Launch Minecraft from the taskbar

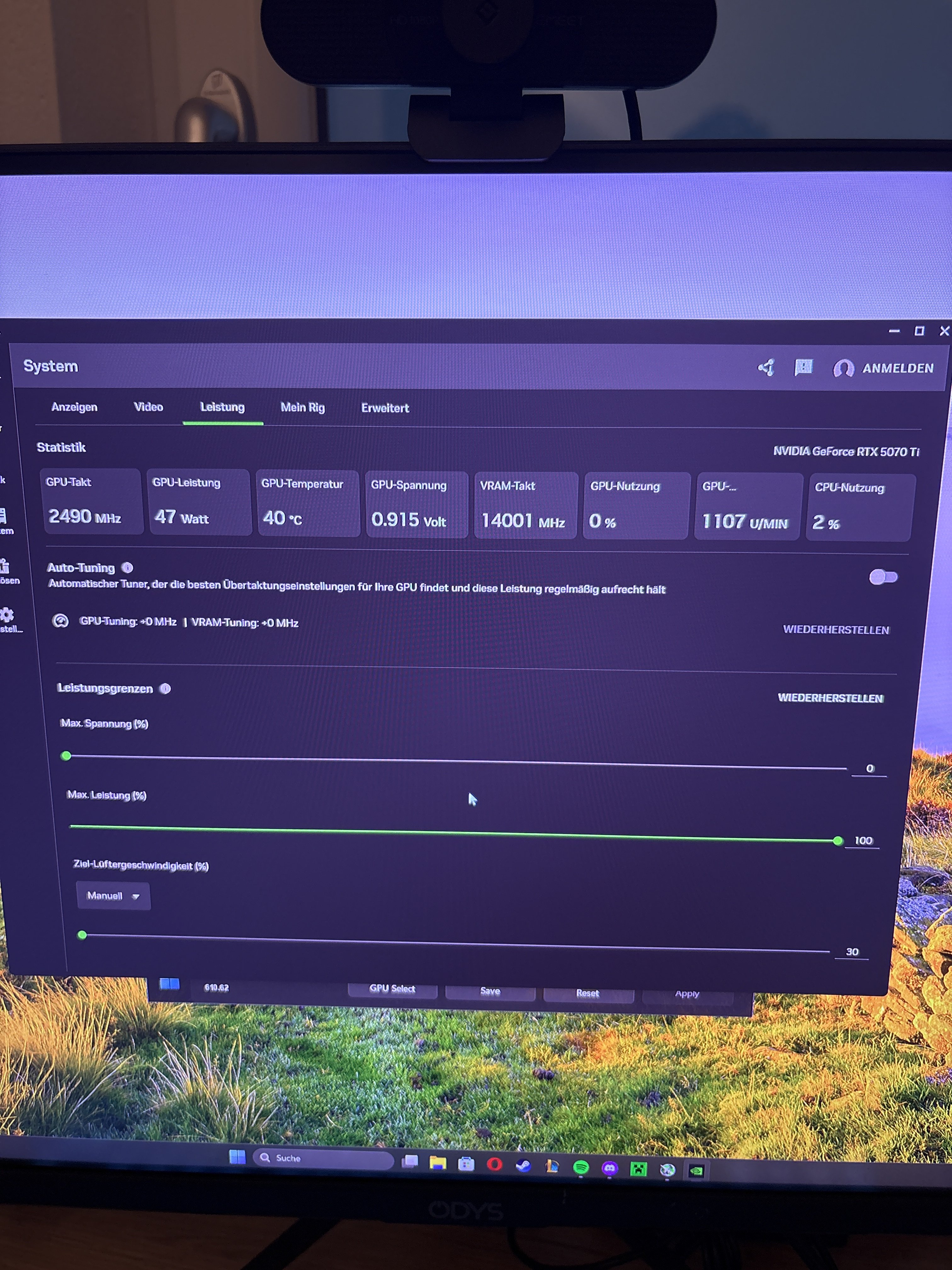point(638,1169)
